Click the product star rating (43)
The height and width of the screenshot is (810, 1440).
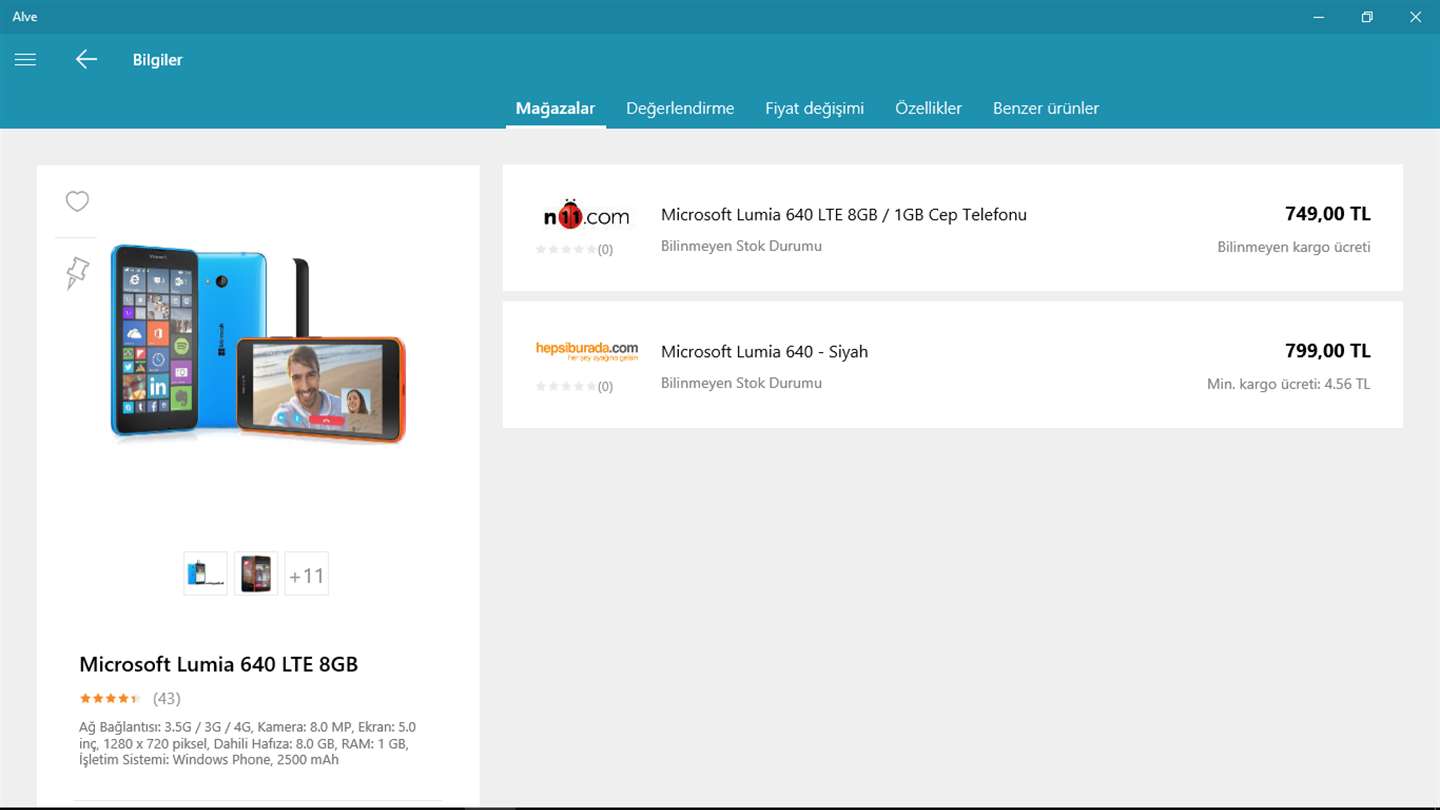click(130, 698)
